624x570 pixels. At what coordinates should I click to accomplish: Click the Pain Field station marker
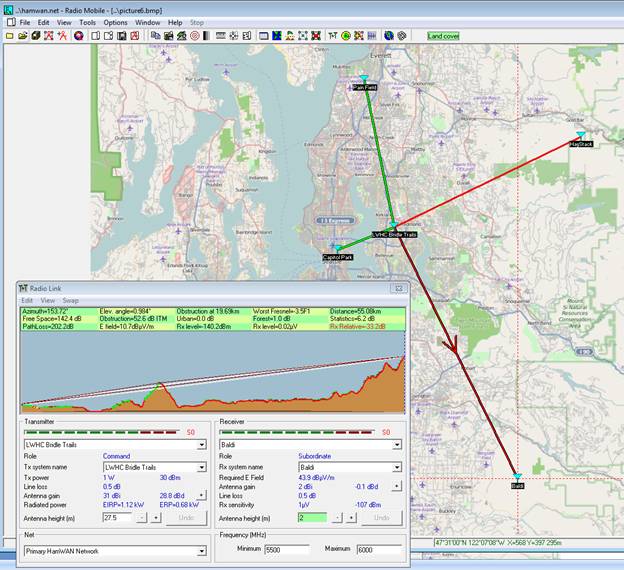pyautogui.click(x=364, y=80)
